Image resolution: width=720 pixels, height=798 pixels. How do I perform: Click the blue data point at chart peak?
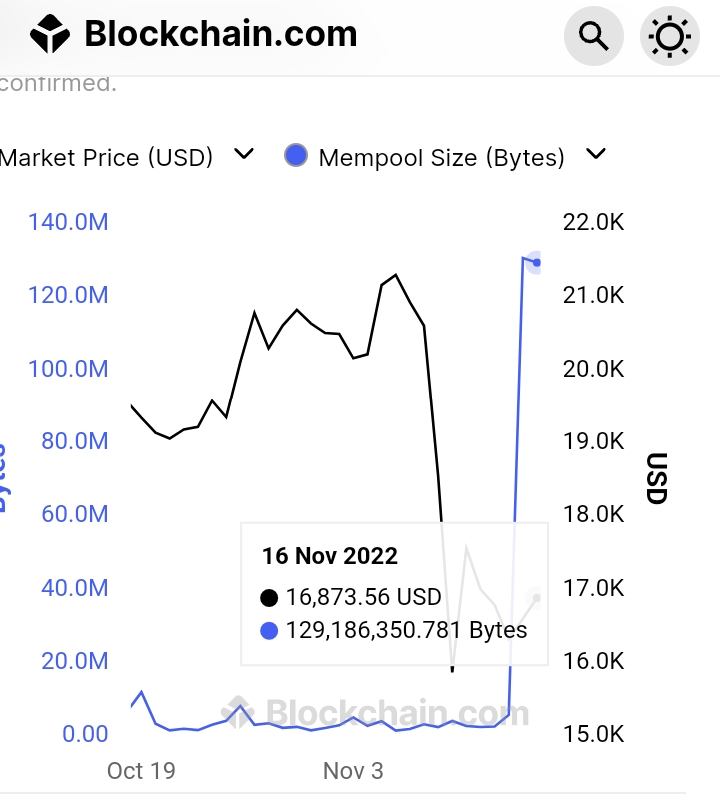pyautogui.click(x=537, y=263)
